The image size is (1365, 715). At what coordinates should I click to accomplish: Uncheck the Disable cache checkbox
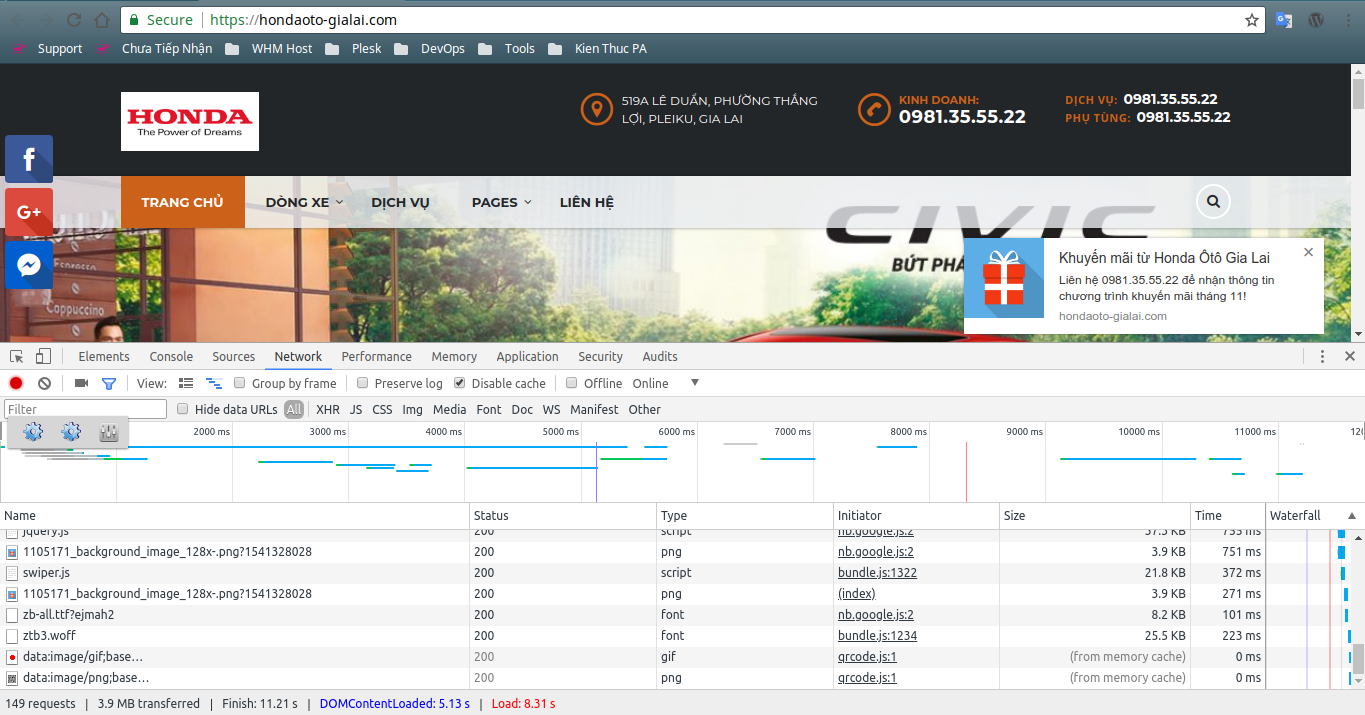tap(460, 383)
